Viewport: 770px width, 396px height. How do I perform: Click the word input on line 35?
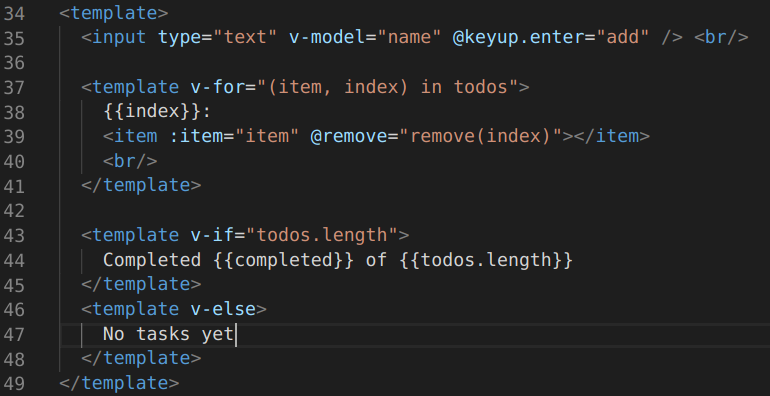[x=119, y=37]
